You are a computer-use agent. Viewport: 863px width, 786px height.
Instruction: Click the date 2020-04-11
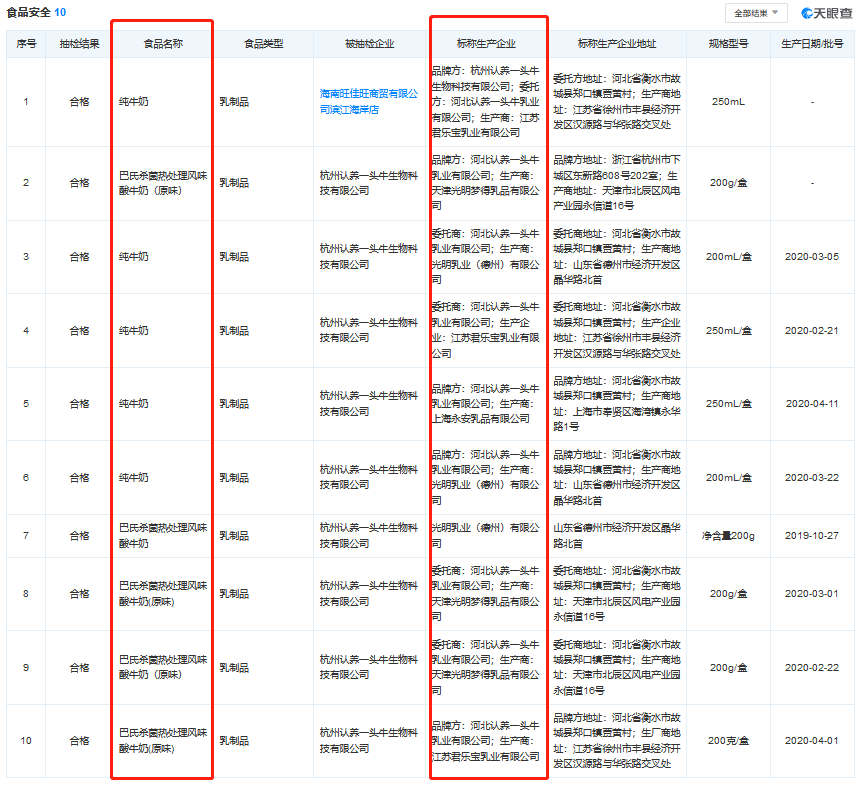pos(812,403)
